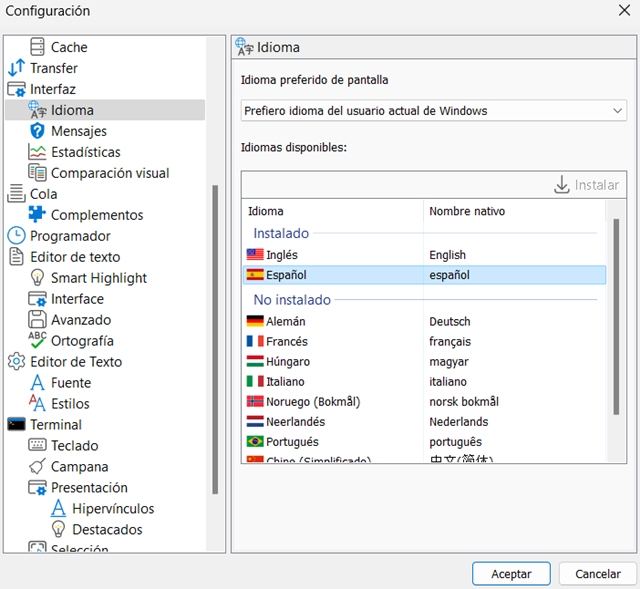The height and width of the screenshot is (589, 640).
Task: Select the Neerlandés language row
Action: click(x=424, y=421)
